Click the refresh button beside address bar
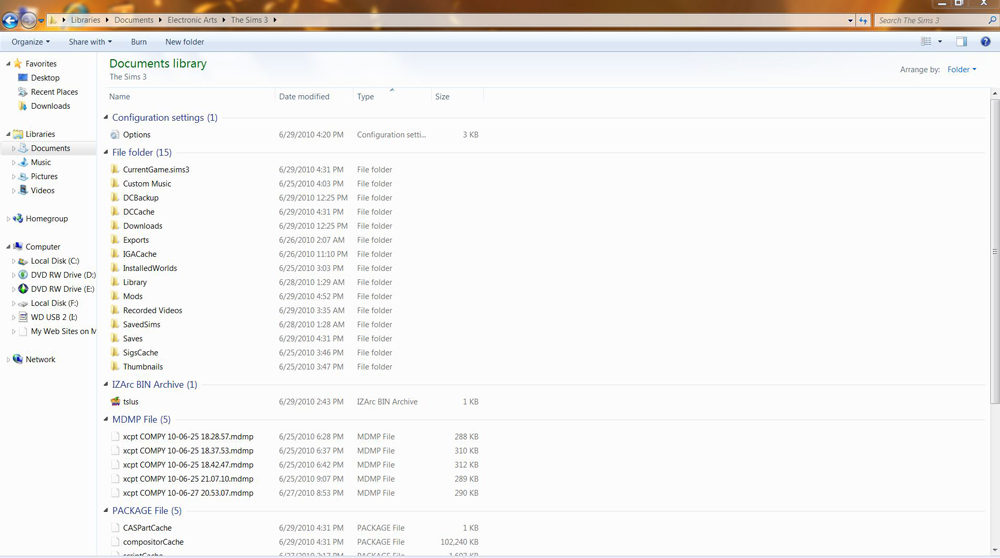The image size is (1000, 558). point(863,20)
